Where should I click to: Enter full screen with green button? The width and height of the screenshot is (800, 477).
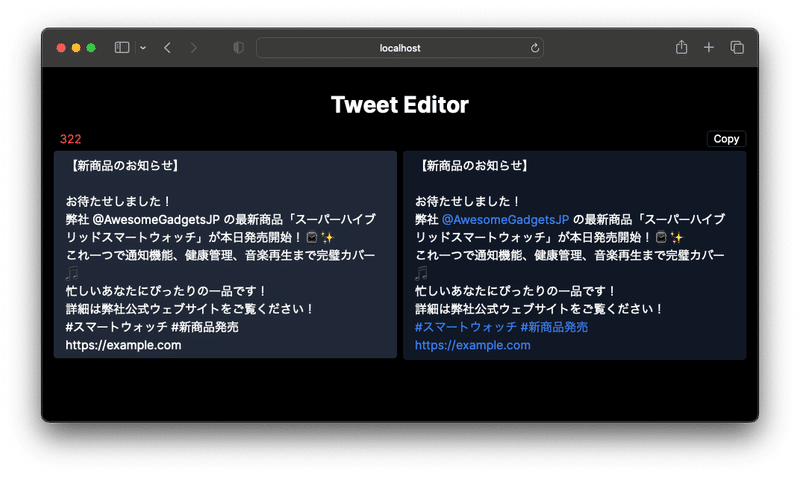coord(91,47)
